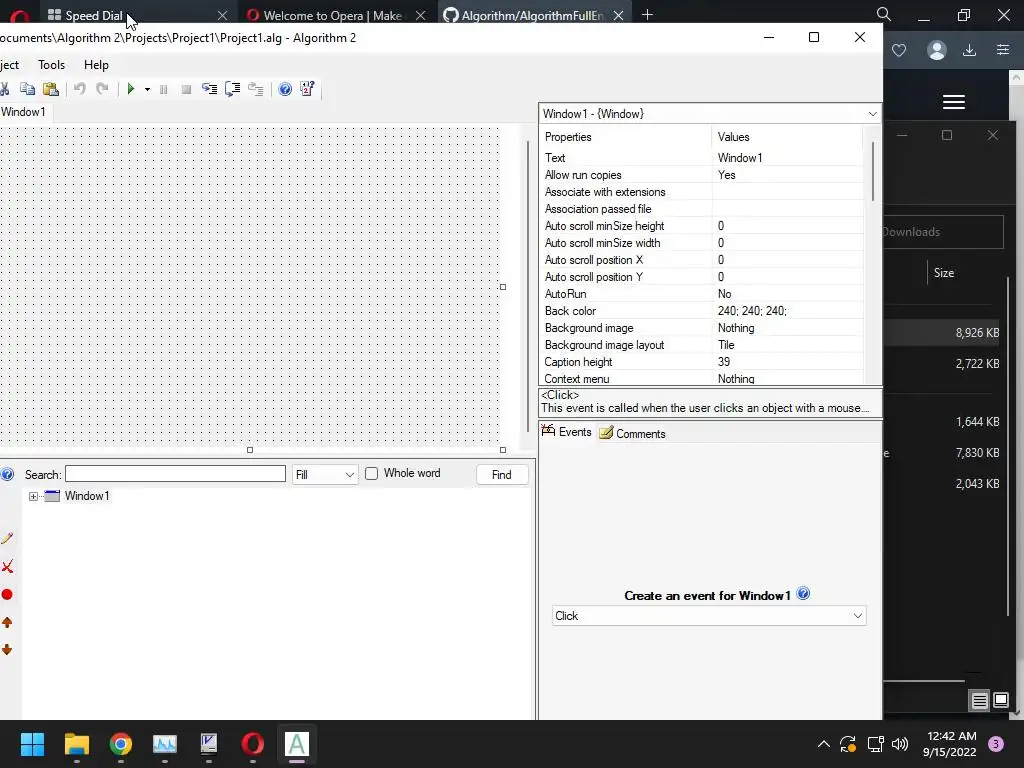Open the Tools menu
The image size is (1024, 768).
click(x=52, y=65)
